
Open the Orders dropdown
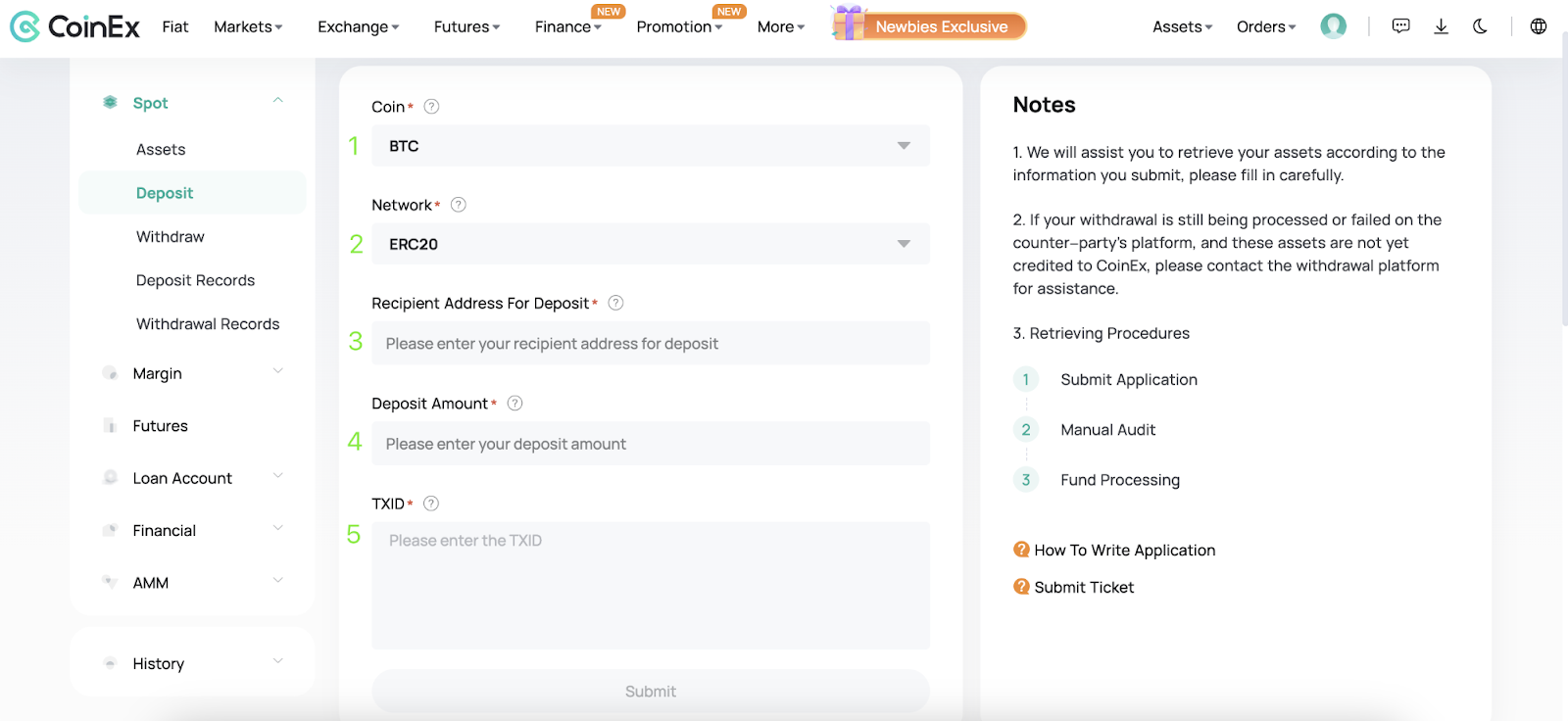coord(1266,26)
